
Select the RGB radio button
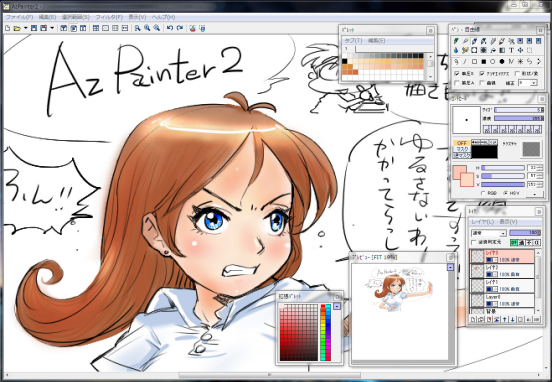click(x=483, y=193)
